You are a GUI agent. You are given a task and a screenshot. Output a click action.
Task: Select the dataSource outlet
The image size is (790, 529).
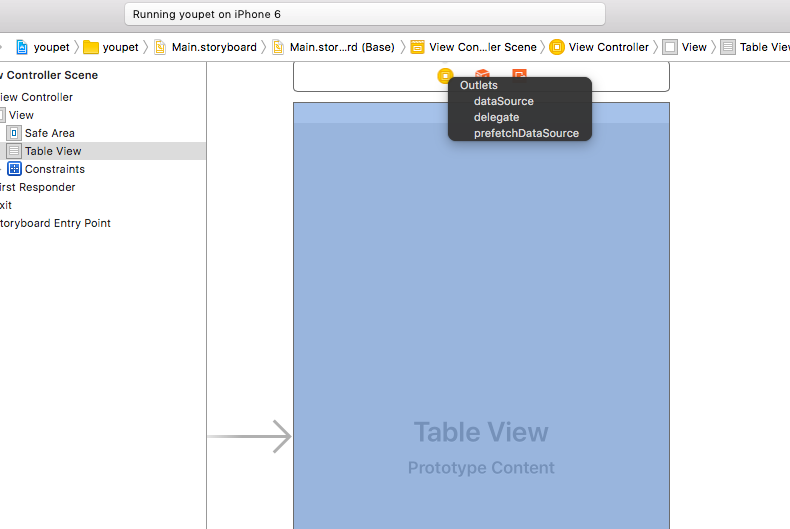(x=503, y=101)
